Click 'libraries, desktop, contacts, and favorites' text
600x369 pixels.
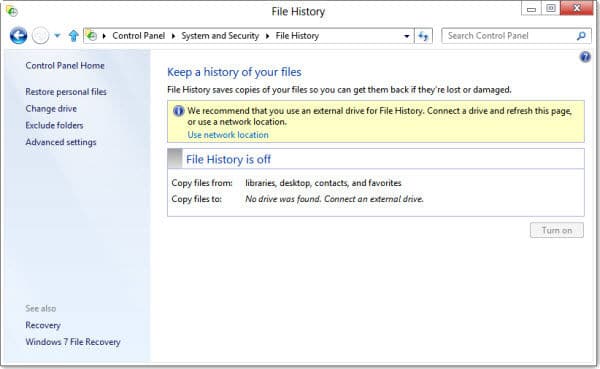(323, 183)
